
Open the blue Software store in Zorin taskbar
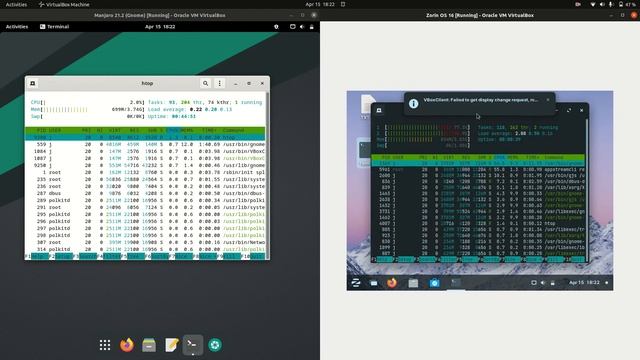[434, 282]
